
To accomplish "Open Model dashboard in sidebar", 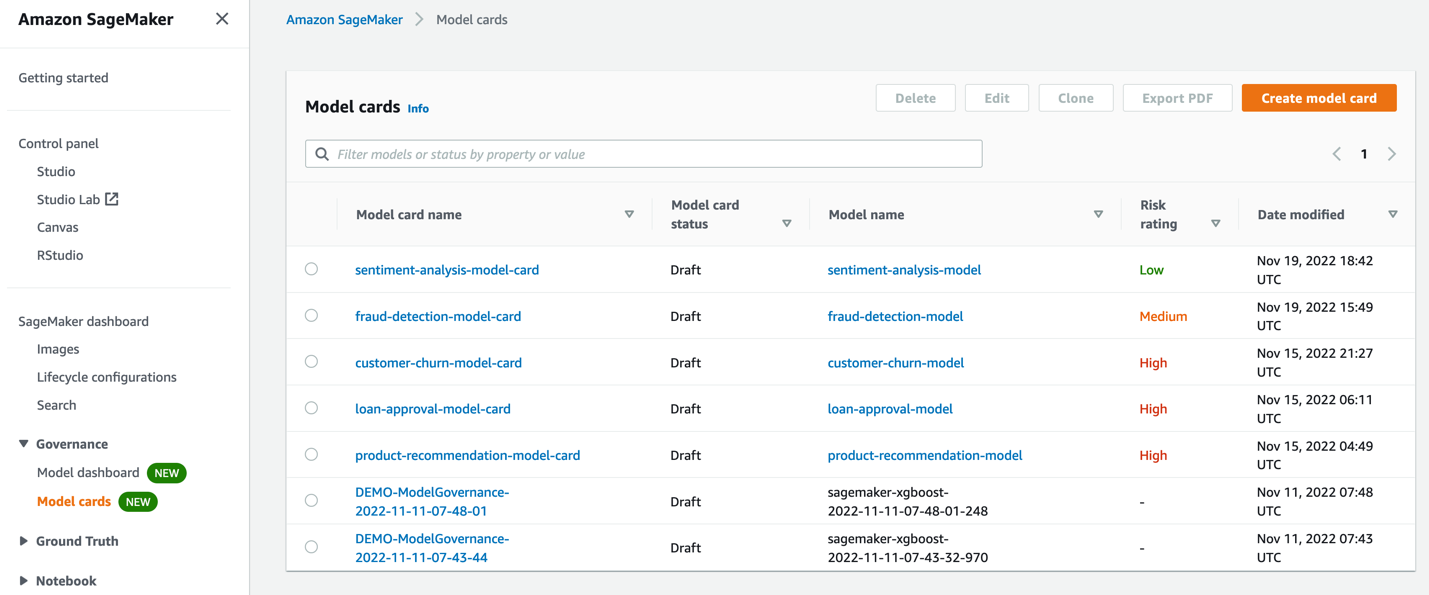I will pos(88,472).
